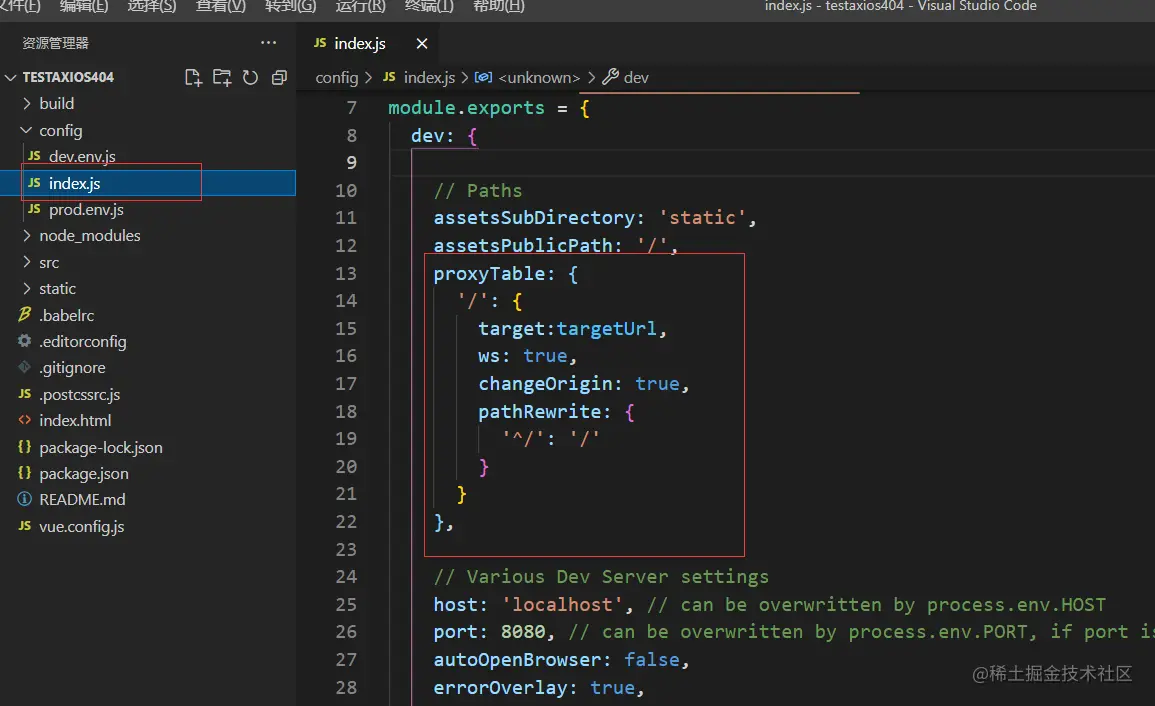Click the JS icon beside prod.env.js
The width and height of the screenshot is (1155, 706).
pos(34,209)
